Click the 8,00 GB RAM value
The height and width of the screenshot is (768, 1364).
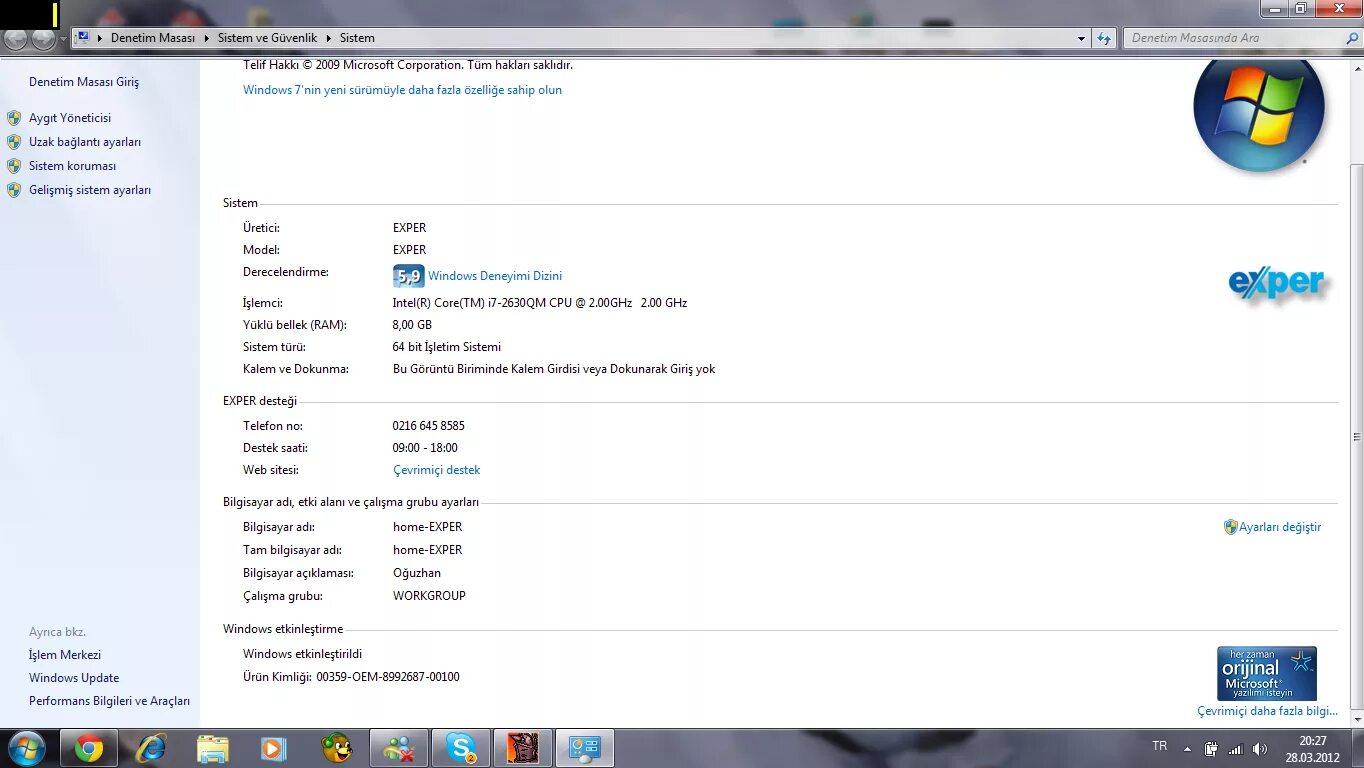(x=412, y=325)
